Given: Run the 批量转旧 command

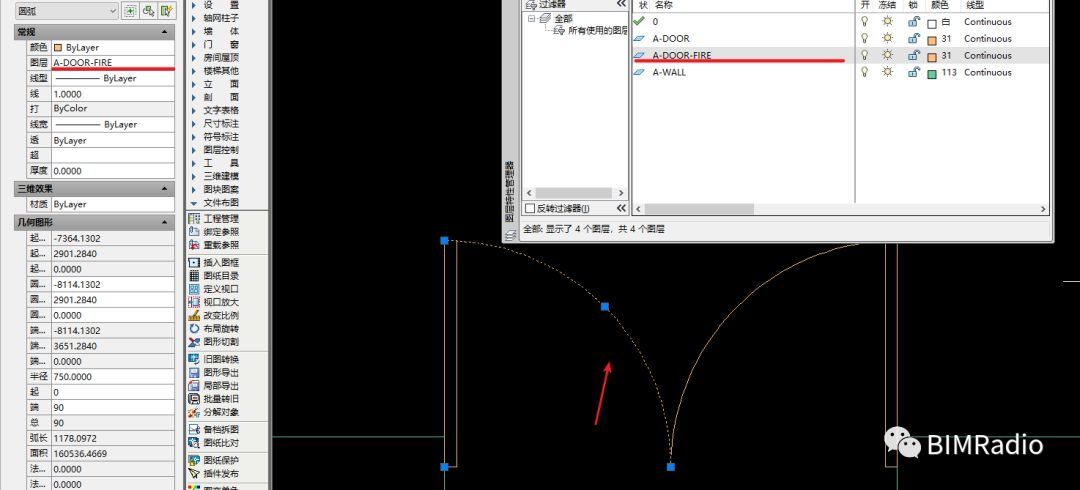Looking at the screenshot, I should [214, 398].
